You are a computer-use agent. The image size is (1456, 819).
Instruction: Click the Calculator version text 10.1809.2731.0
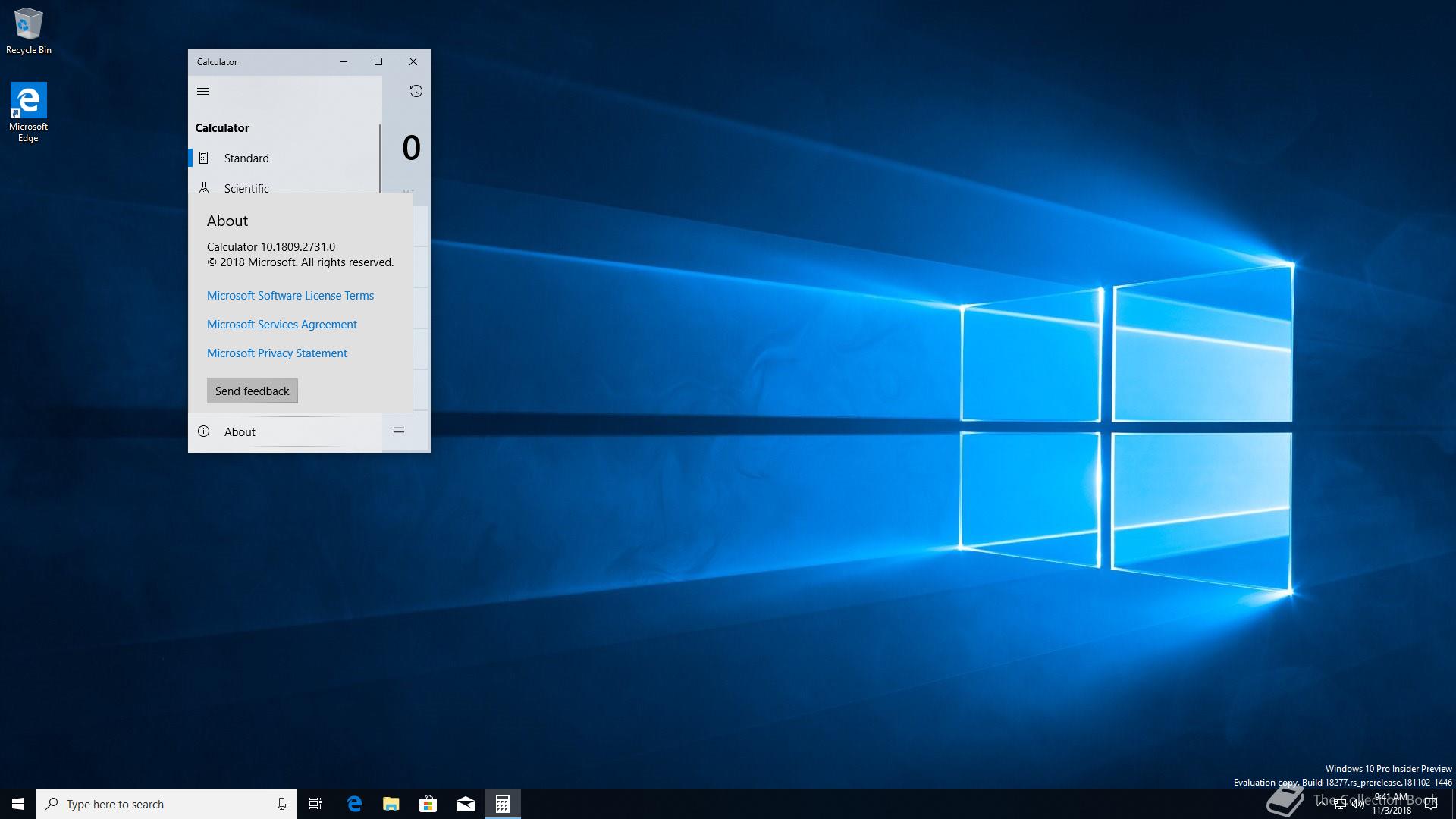click(298, 247)
